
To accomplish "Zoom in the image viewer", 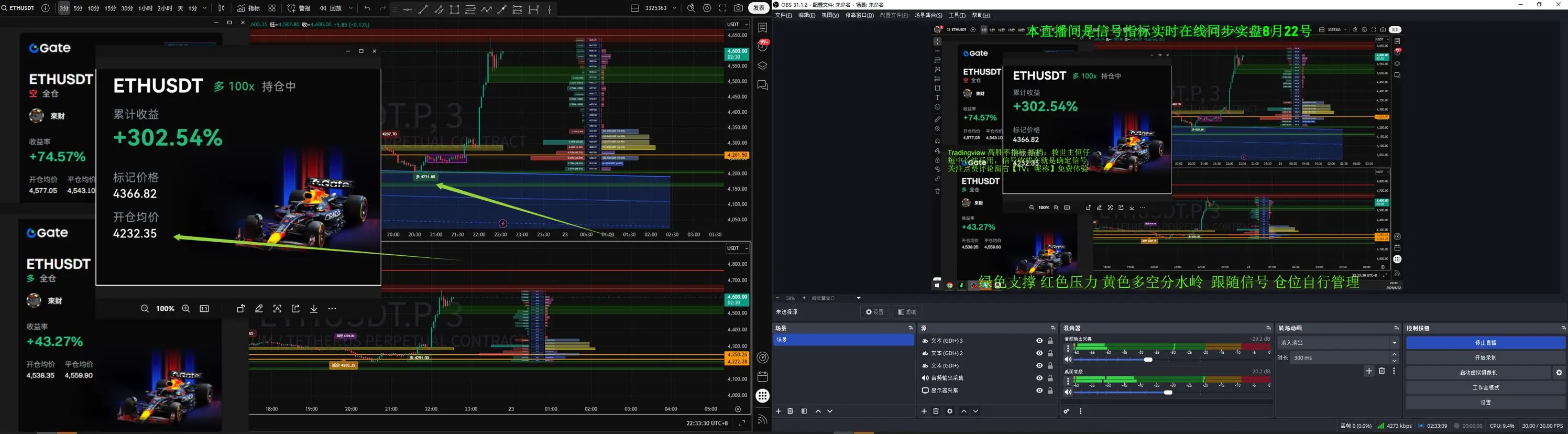I will point(187,309).
